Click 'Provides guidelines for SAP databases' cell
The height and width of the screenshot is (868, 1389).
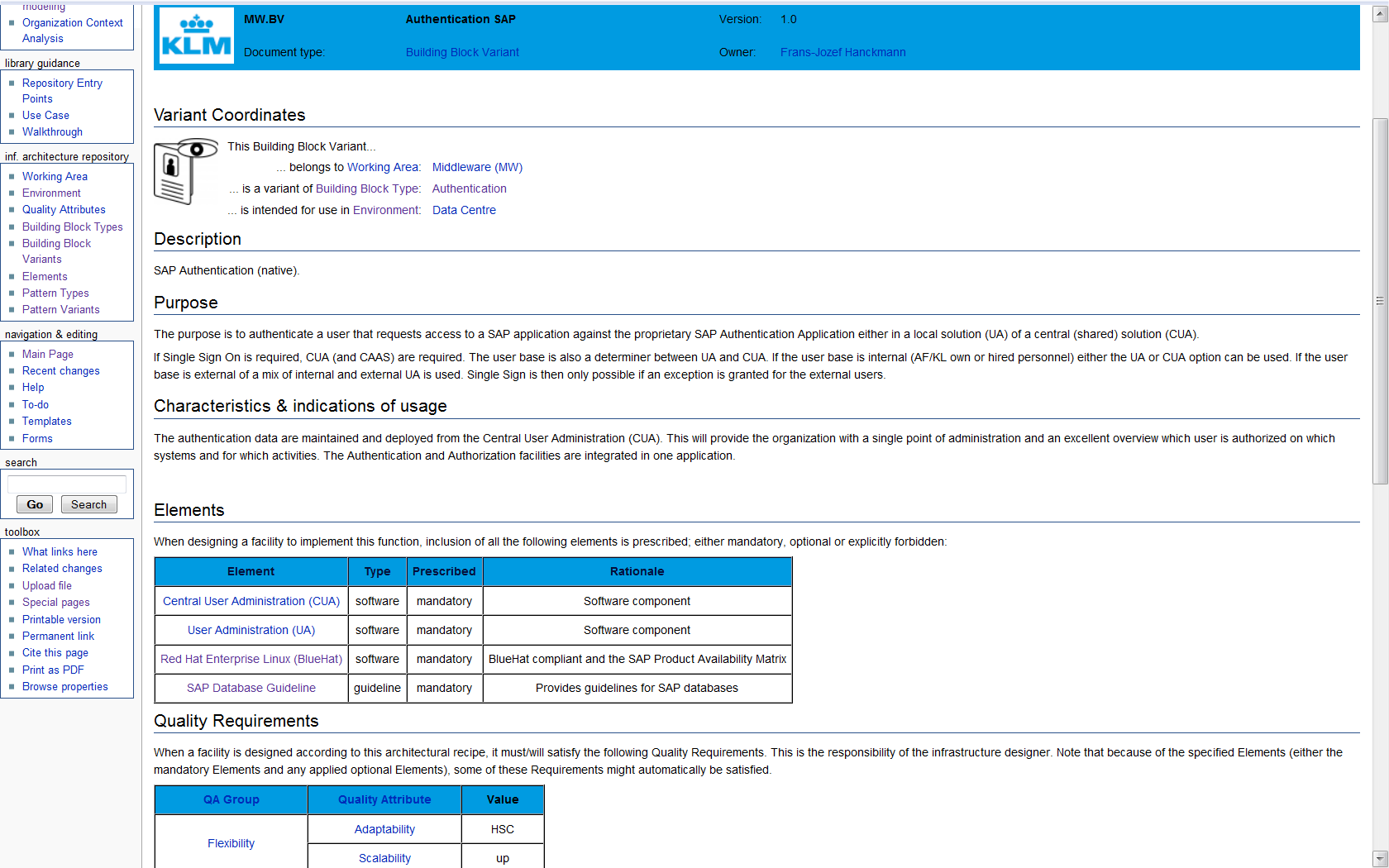pos(637,688)
